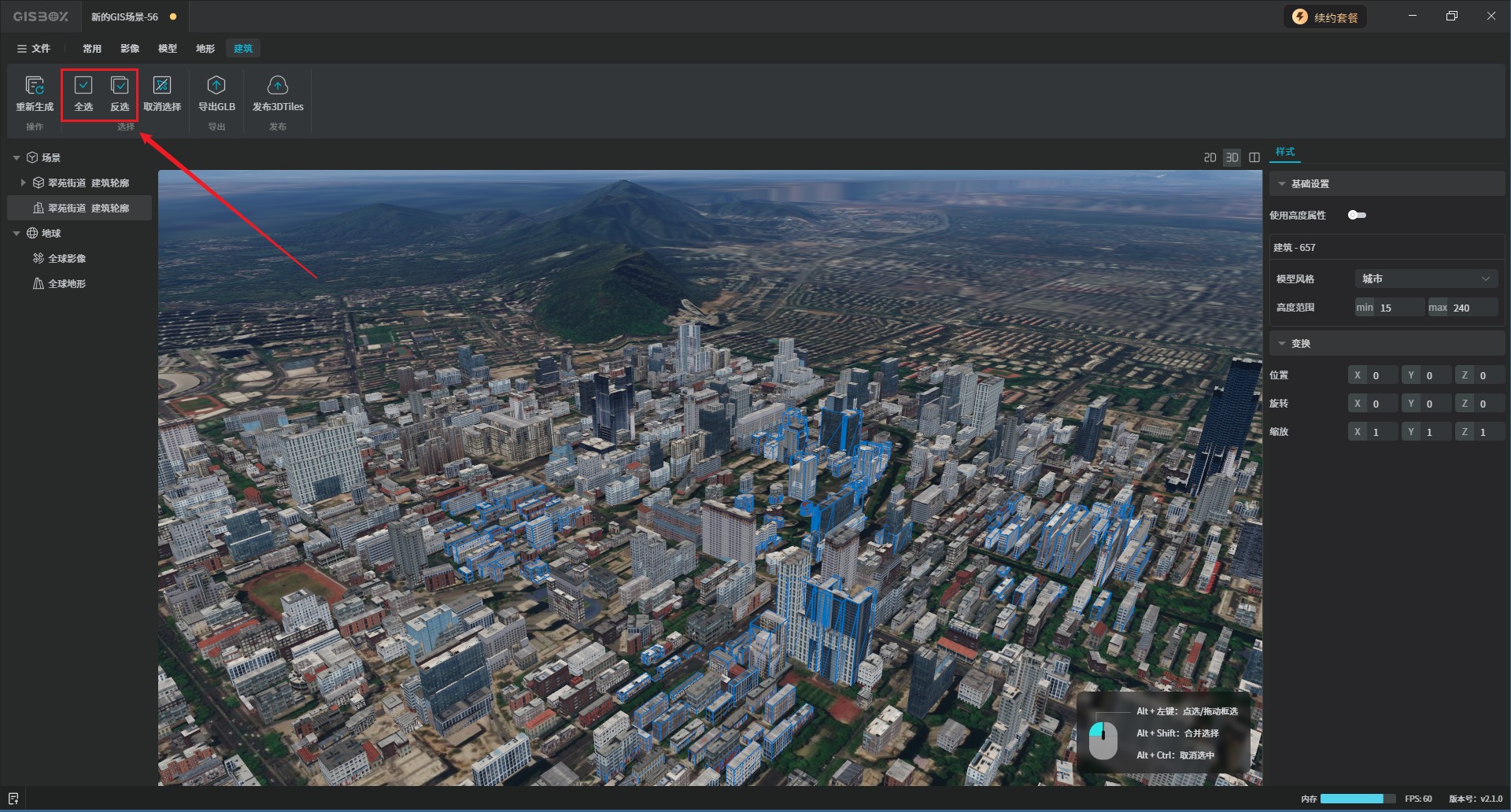Click the 全选 select-all icon
The height and width of the screenshot is (812, 1511).
coord(83,85)
